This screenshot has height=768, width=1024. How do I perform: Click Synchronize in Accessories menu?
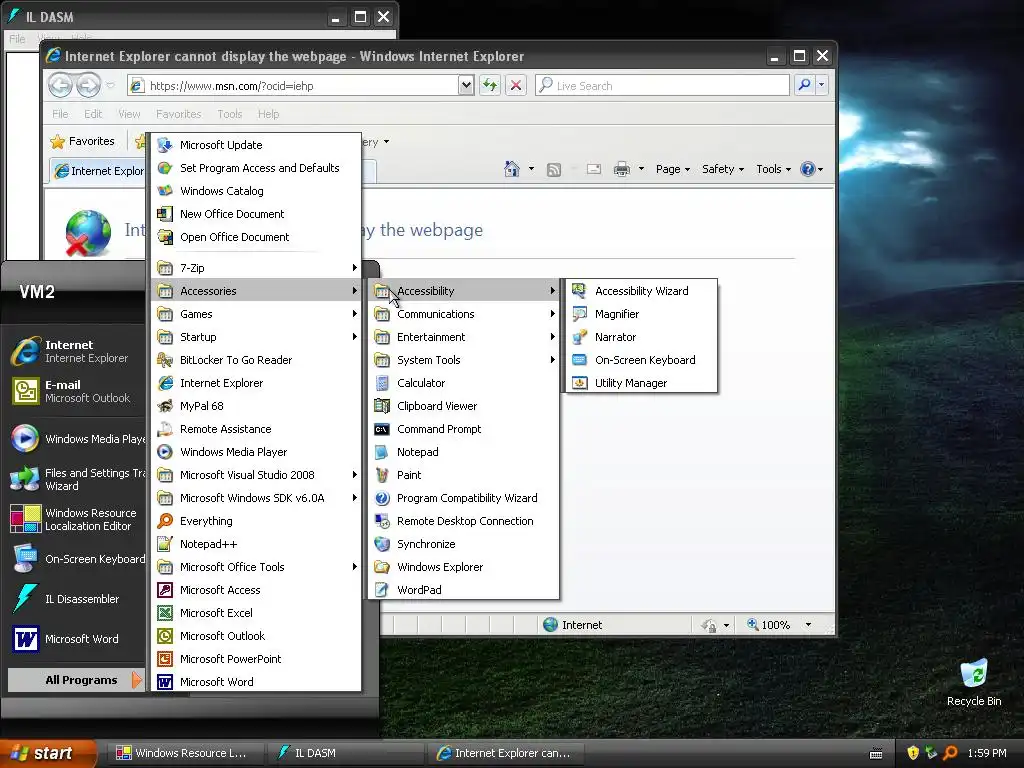click(464, 544)
